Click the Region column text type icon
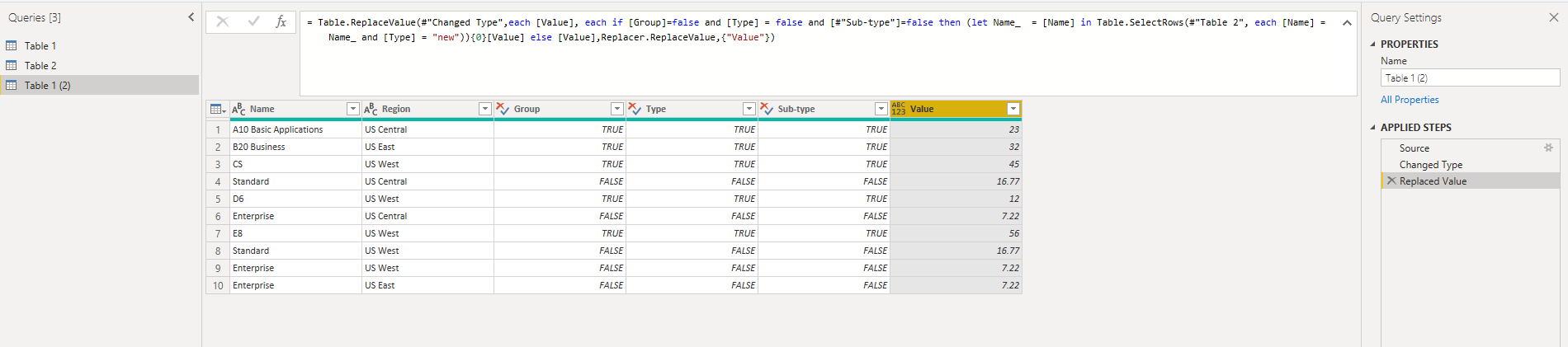This screenshot has height=347, width=1568. [371, 109]
